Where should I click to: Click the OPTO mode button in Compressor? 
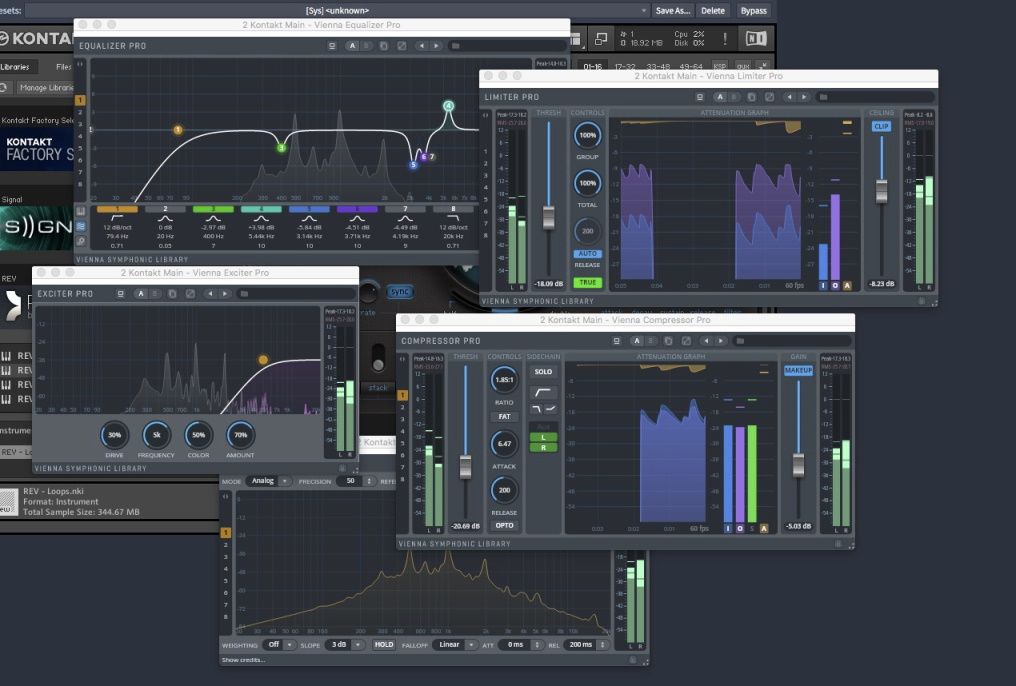[x=504, y=525]
